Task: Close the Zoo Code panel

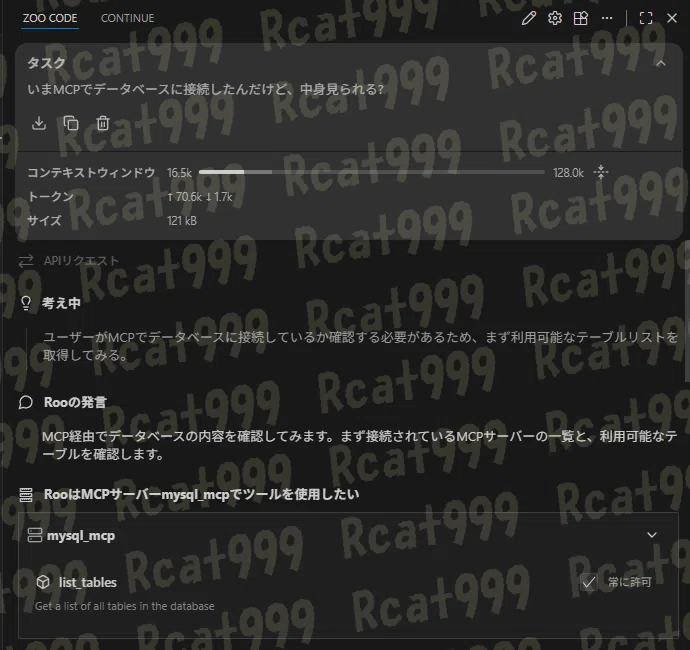Action: click(672, 18)
